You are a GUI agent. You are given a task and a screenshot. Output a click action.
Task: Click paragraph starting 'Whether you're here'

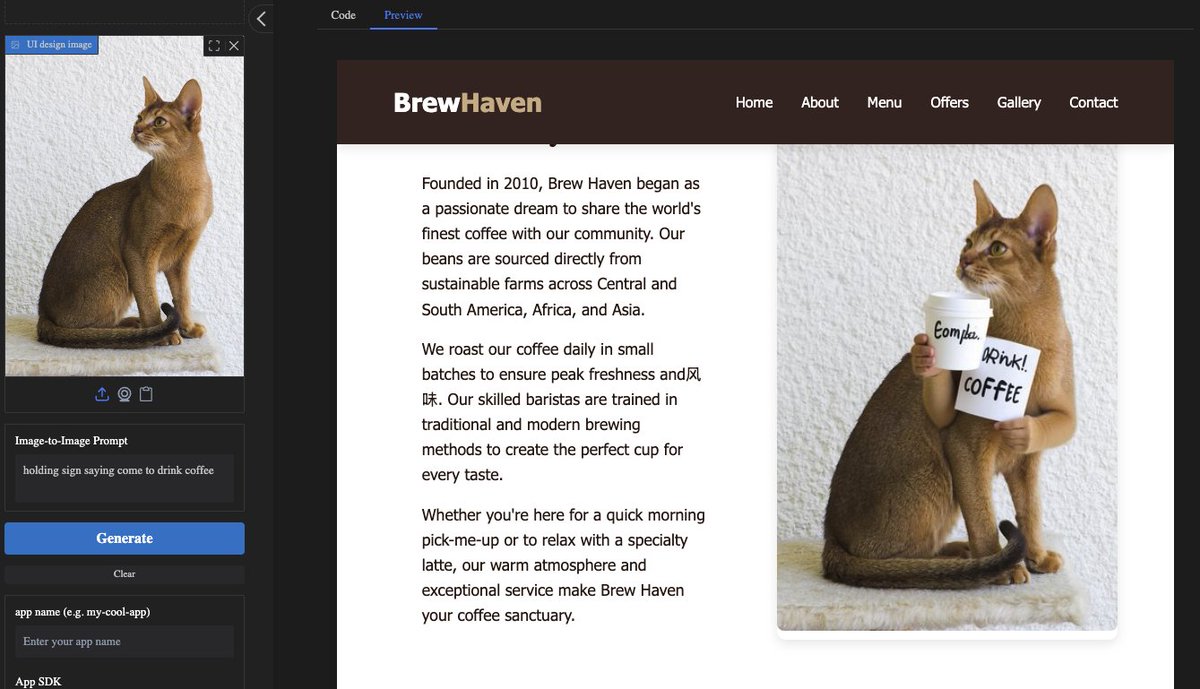point(563,565)
